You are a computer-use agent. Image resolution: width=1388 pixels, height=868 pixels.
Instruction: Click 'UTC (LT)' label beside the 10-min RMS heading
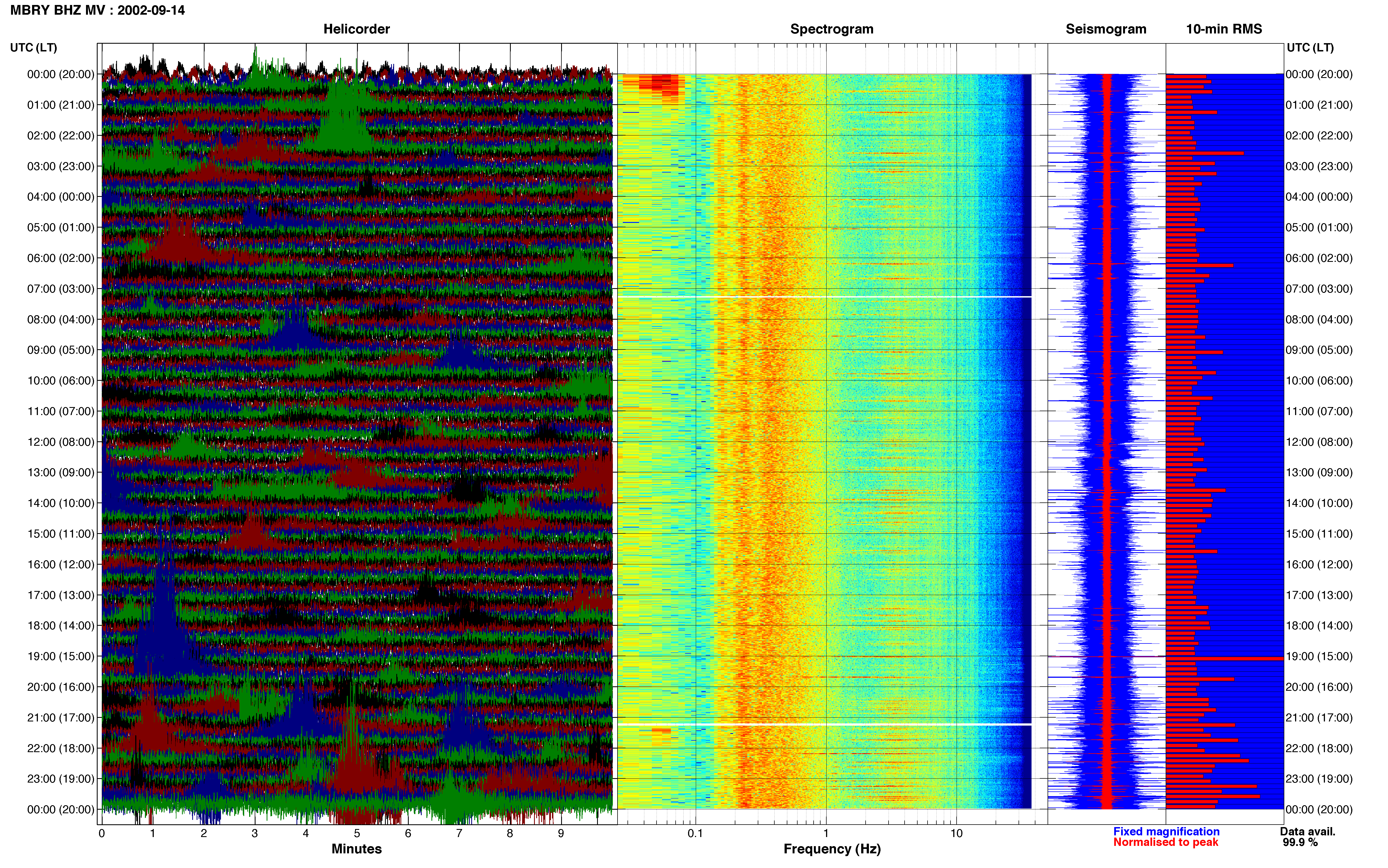[x=1310, y=48]
